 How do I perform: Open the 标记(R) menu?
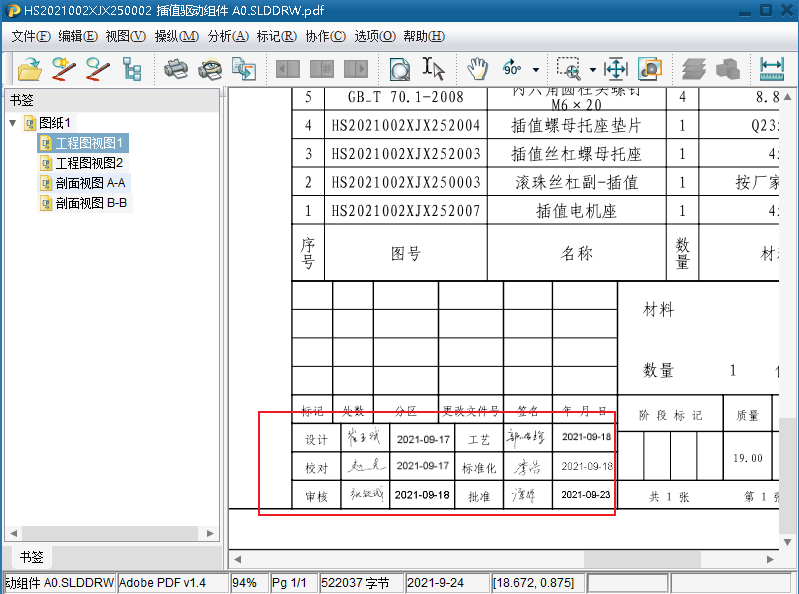click(x=276, y=36)
